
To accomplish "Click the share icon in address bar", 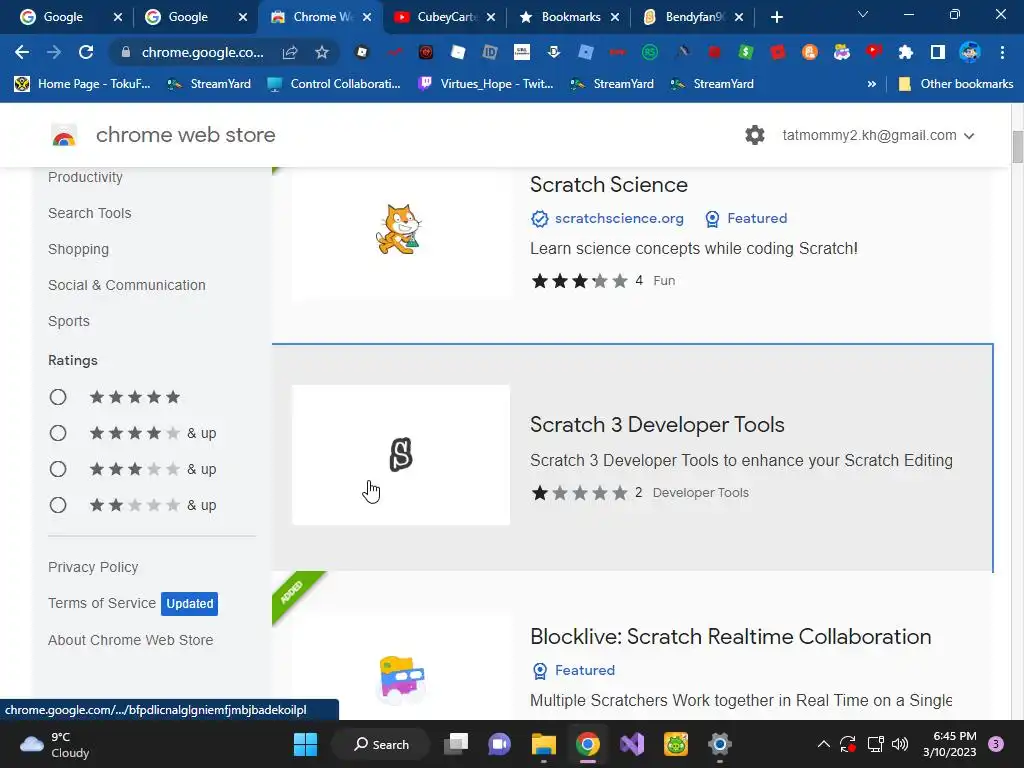I will (290, 52).
